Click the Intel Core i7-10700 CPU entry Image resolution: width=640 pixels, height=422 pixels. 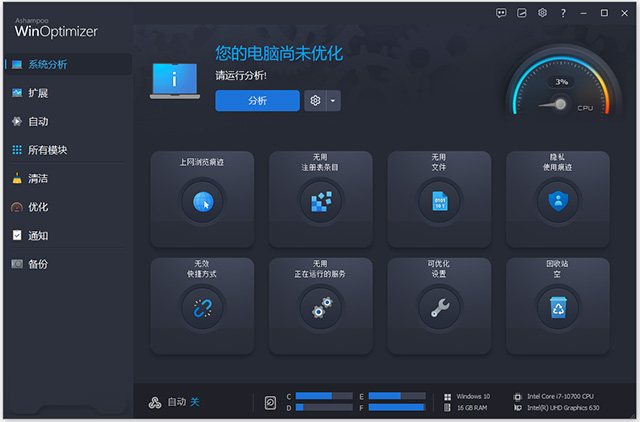[554, 396]
